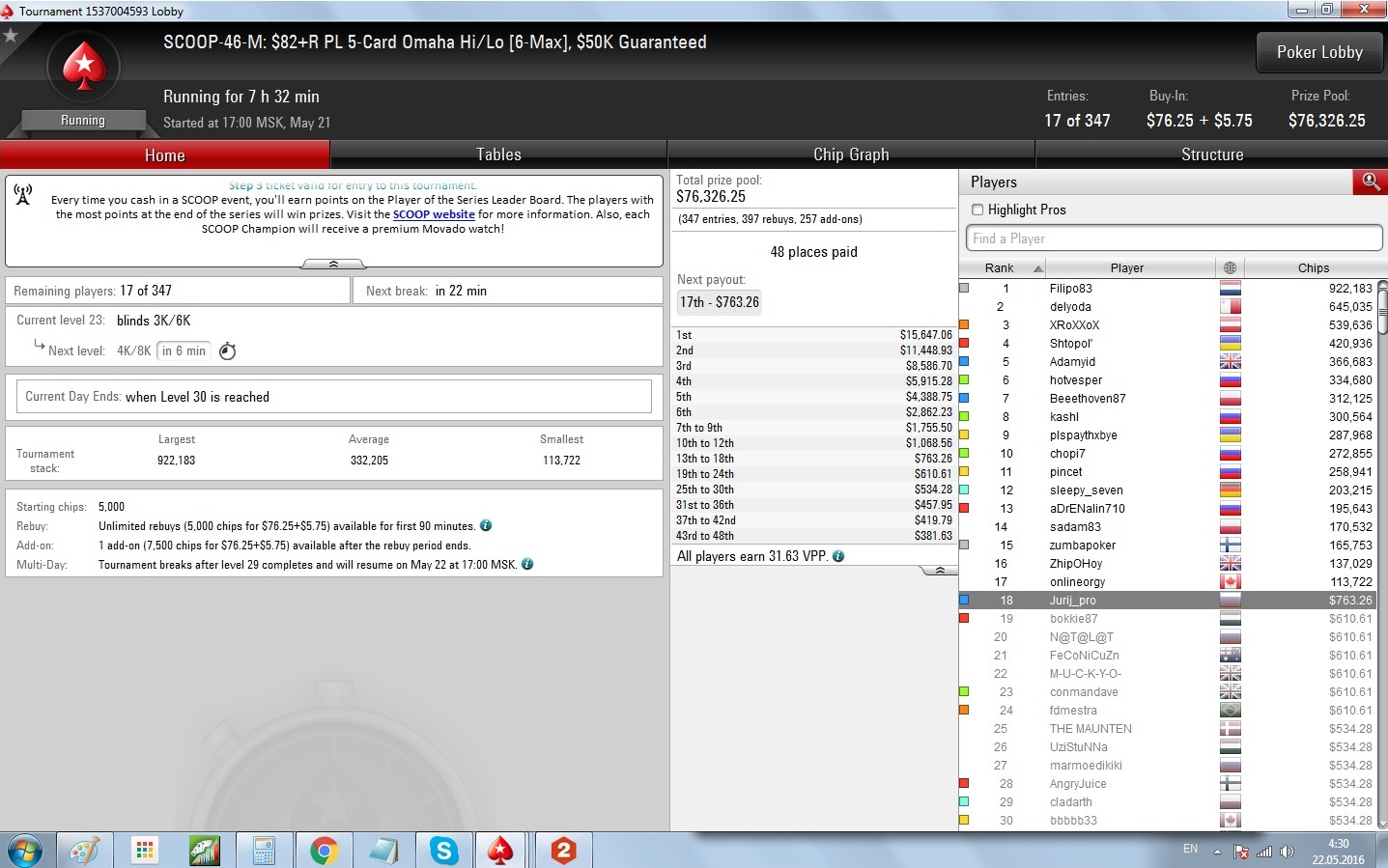Enable the Highlight Pros checkbox
The image size is (1388, 868).
[x=977, y=210]
